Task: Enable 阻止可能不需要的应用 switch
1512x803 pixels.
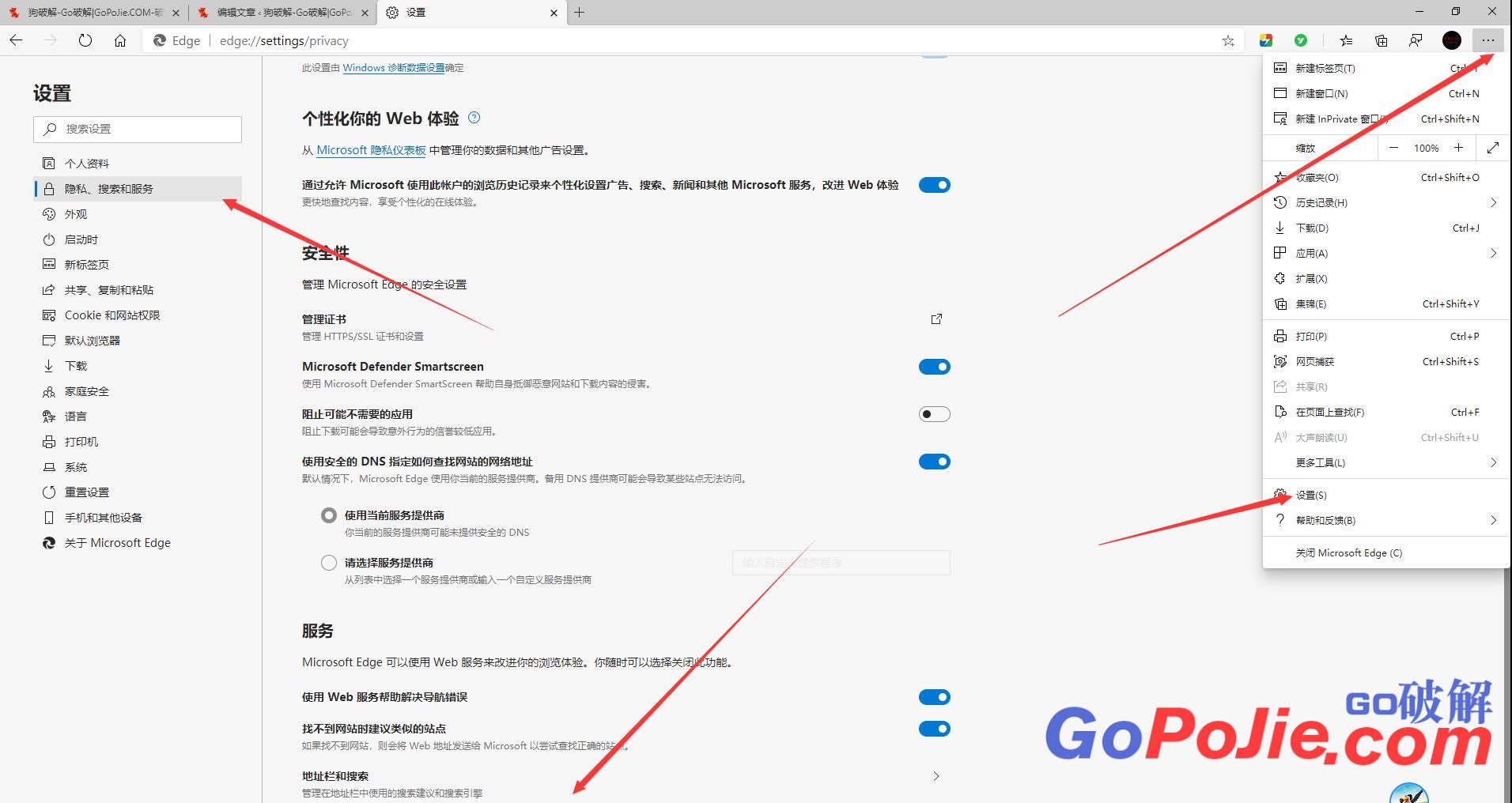Action: tap(934, 414)
